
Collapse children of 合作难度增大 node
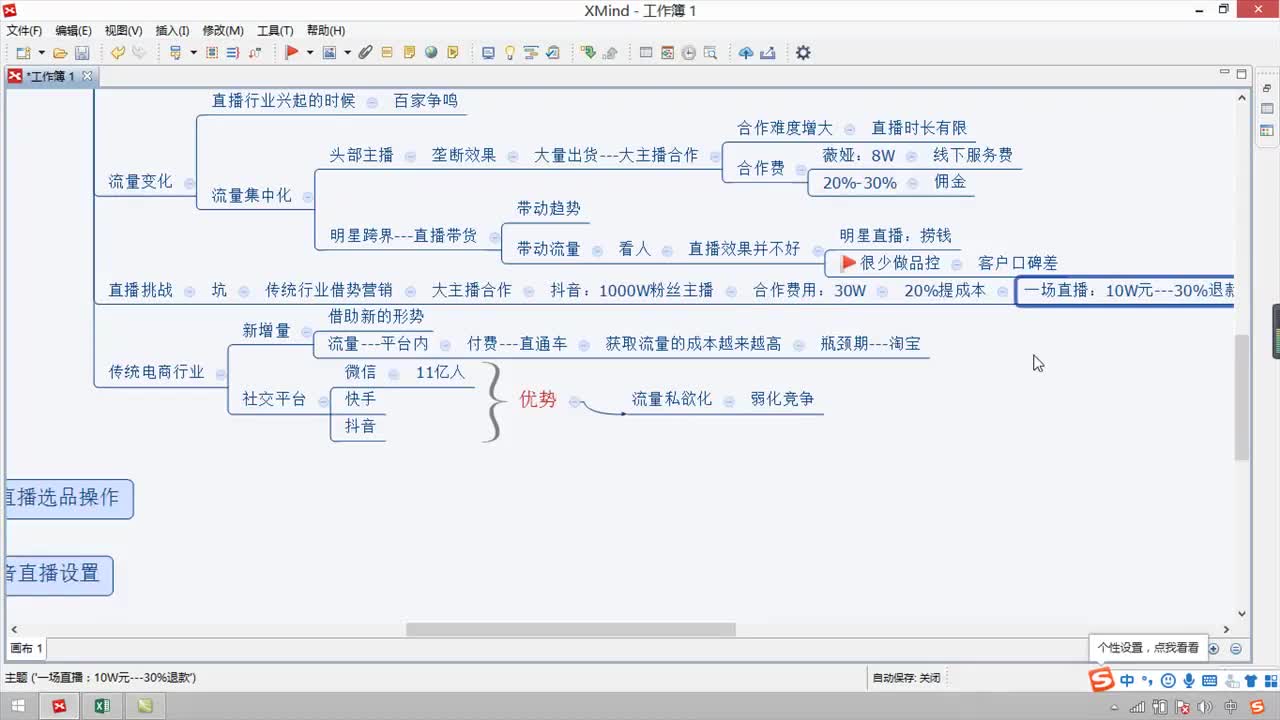pyautogui.click(x=850, y=129)
